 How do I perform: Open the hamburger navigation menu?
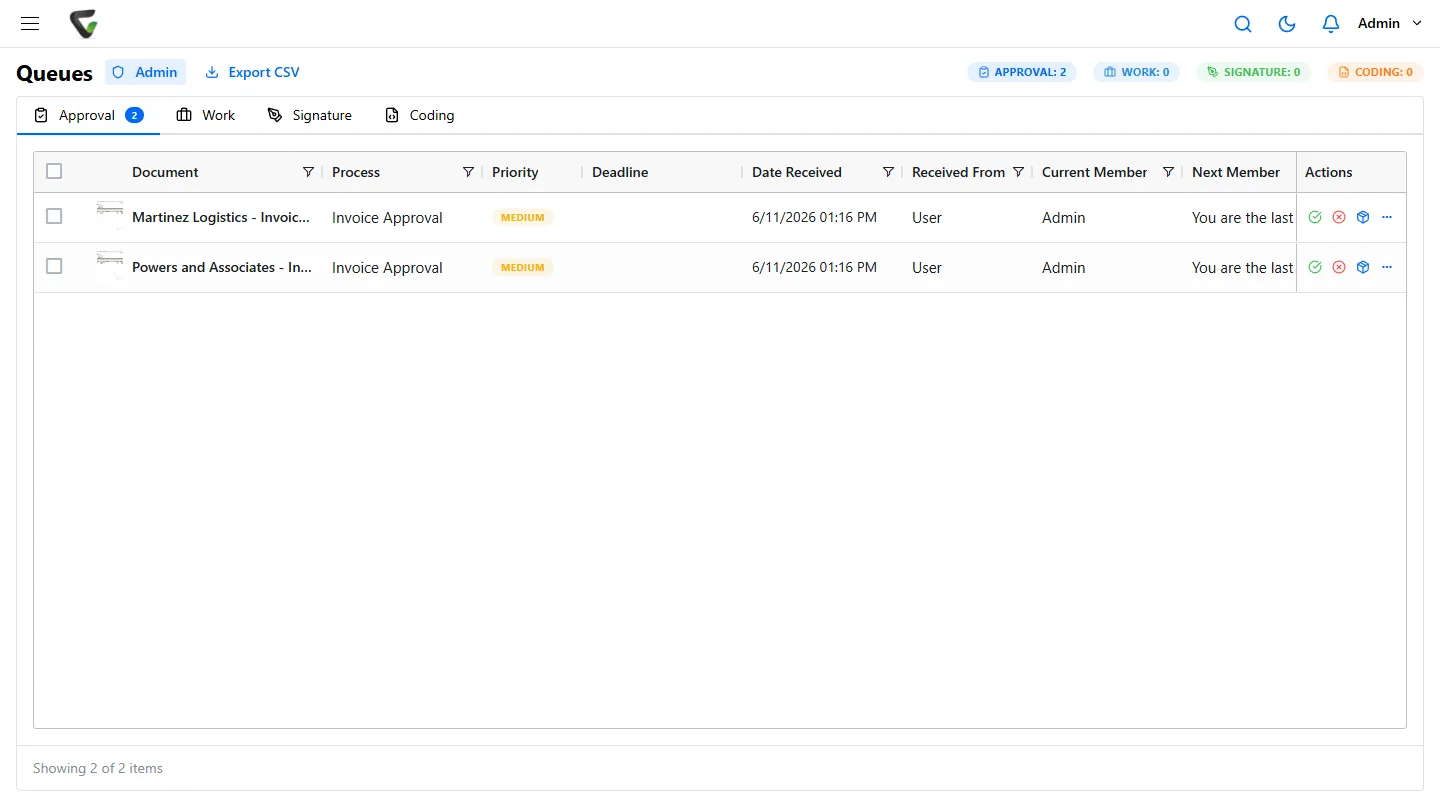pyautogui.click(x=30, y=23)
